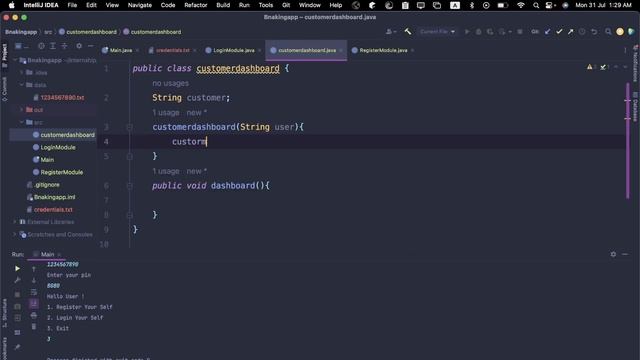Expand the out folder

(x=22, y=110)
